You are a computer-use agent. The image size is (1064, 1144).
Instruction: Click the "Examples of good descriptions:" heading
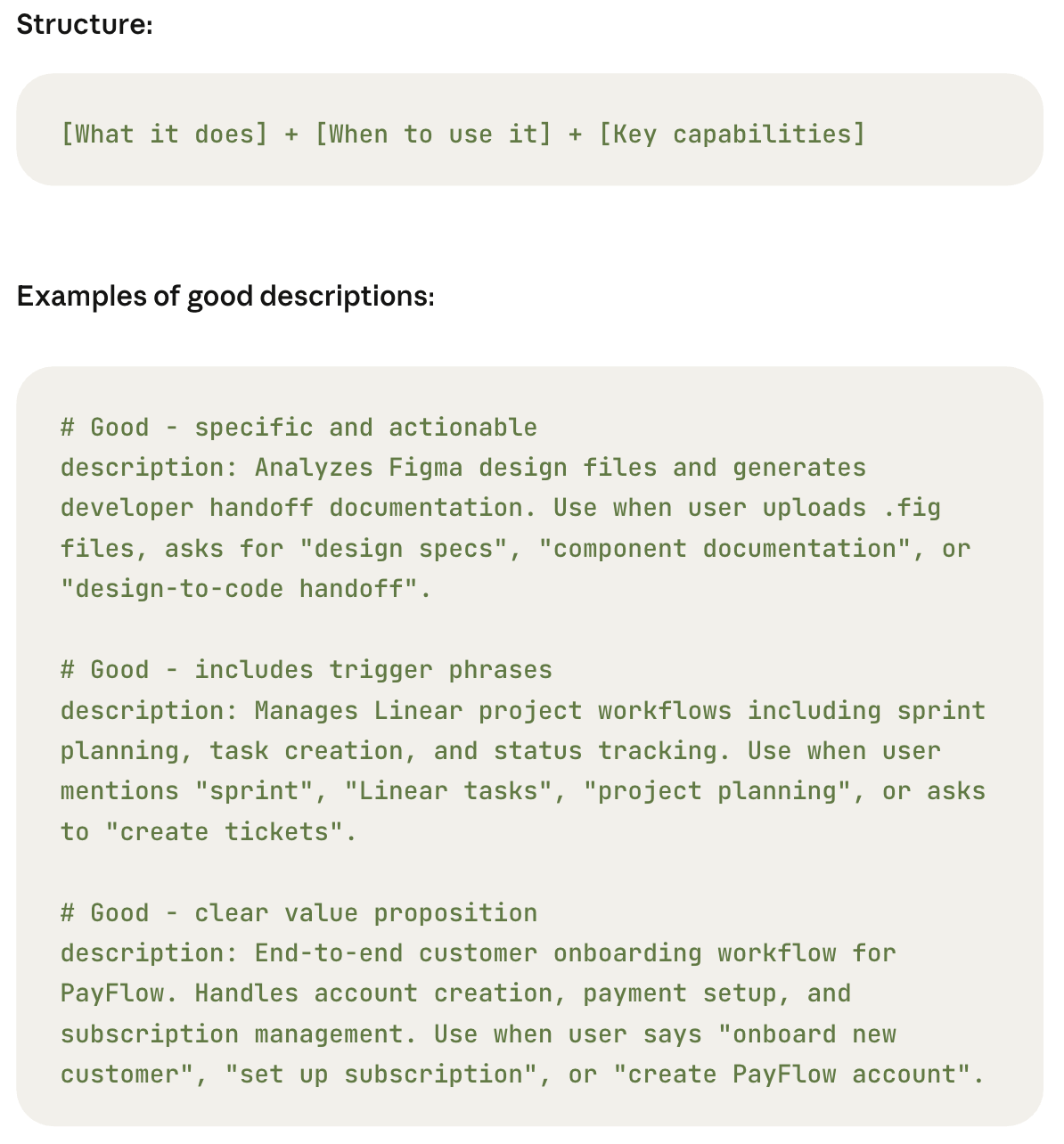click(x=225, y=296)
